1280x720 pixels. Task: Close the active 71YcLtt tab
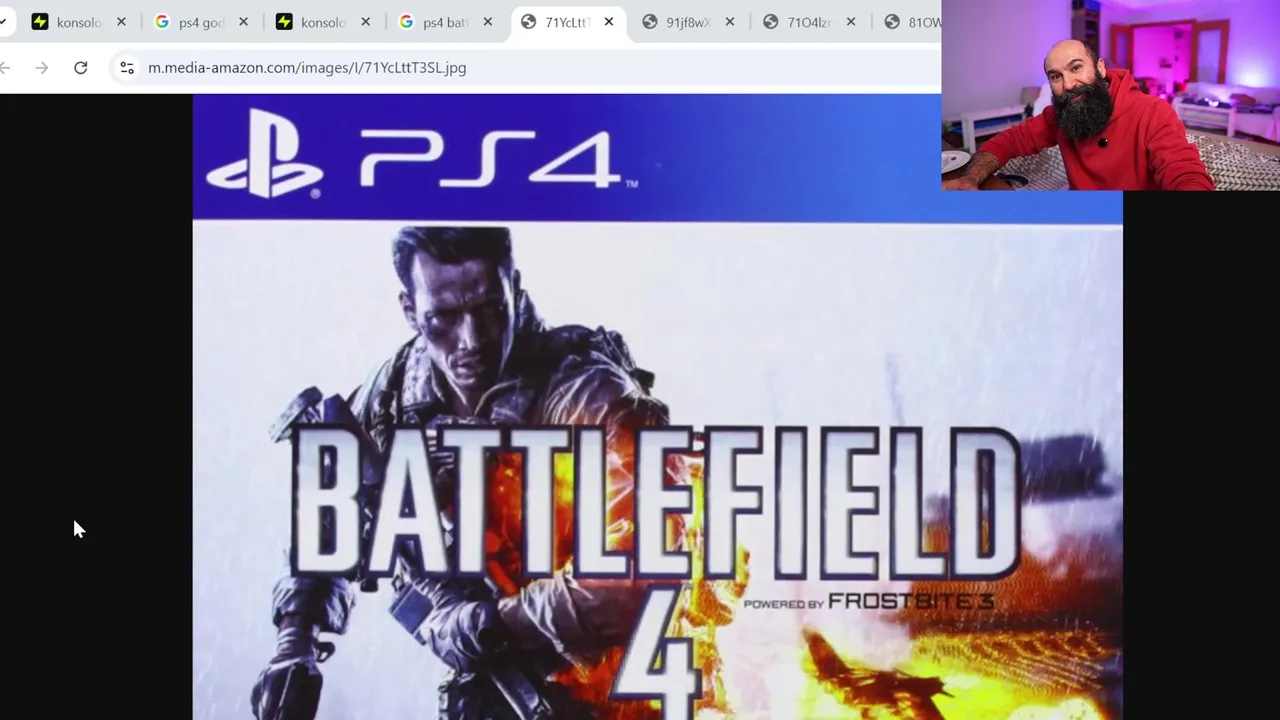pyautogui.click(x=609, y=22)
